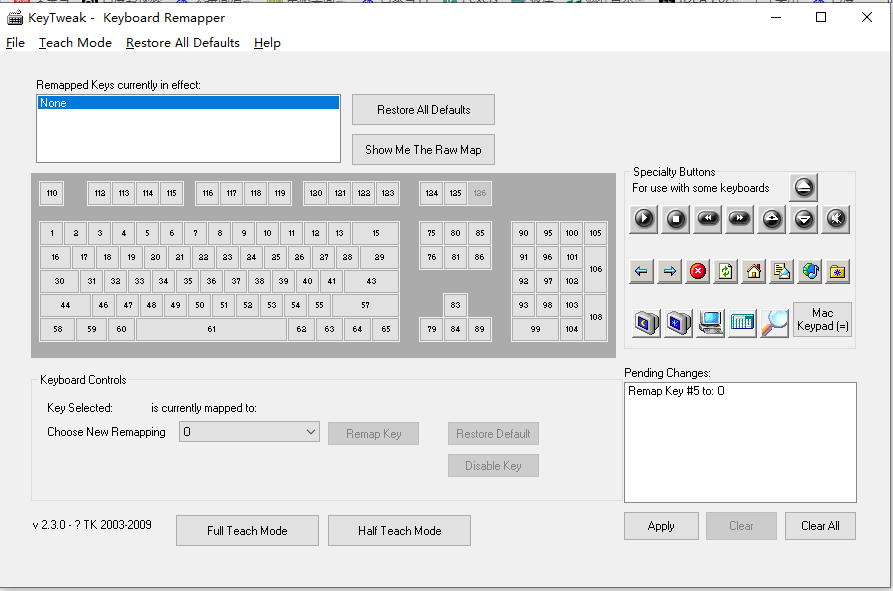Select None in remapped keys list

[x=189, y=103]
